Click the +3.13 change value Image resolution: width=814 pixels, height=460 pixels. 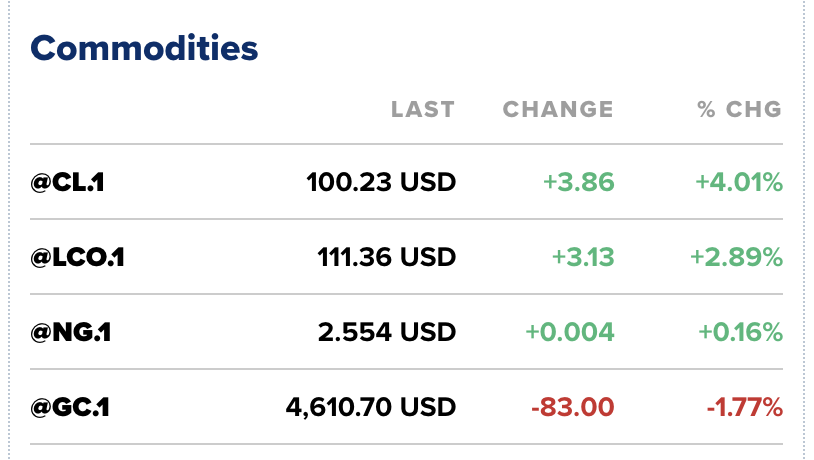click(583, 257)
